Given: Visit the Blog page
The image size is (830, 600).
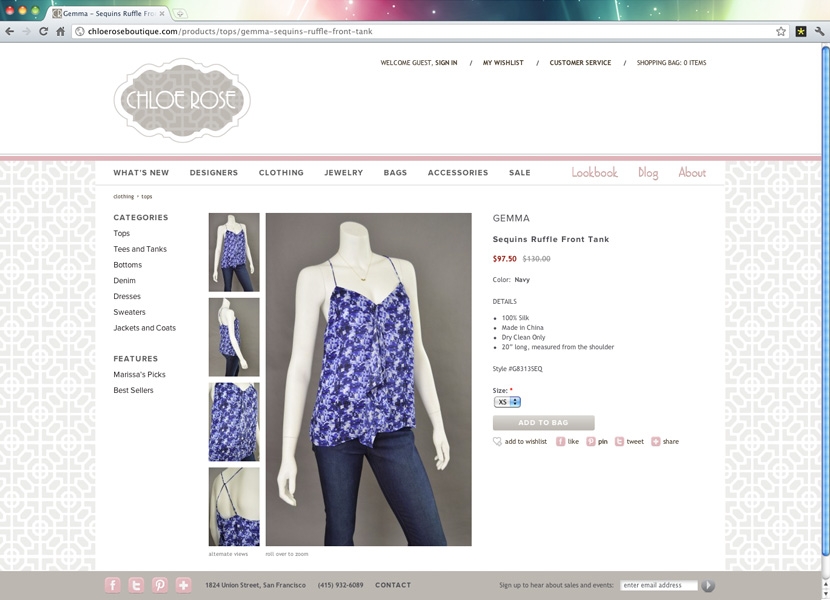Looking at the screenshot, I should pyautogui.click(x=648, y=173).
